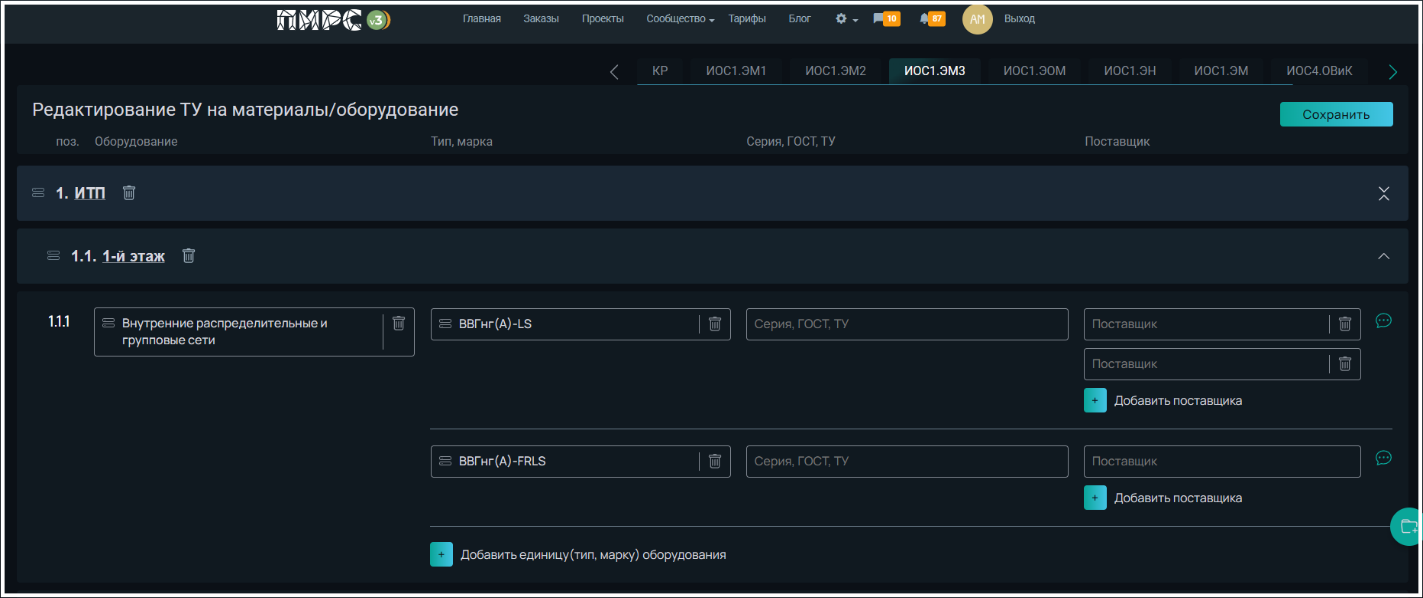Click drag handle of section 1. ИТП
The height and width of the screenshot is (598, 1423).
click(38, 193)
